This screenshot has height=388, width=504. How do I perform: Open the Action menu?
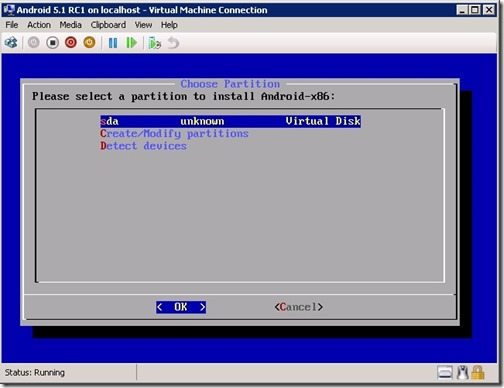click(39, 25)
